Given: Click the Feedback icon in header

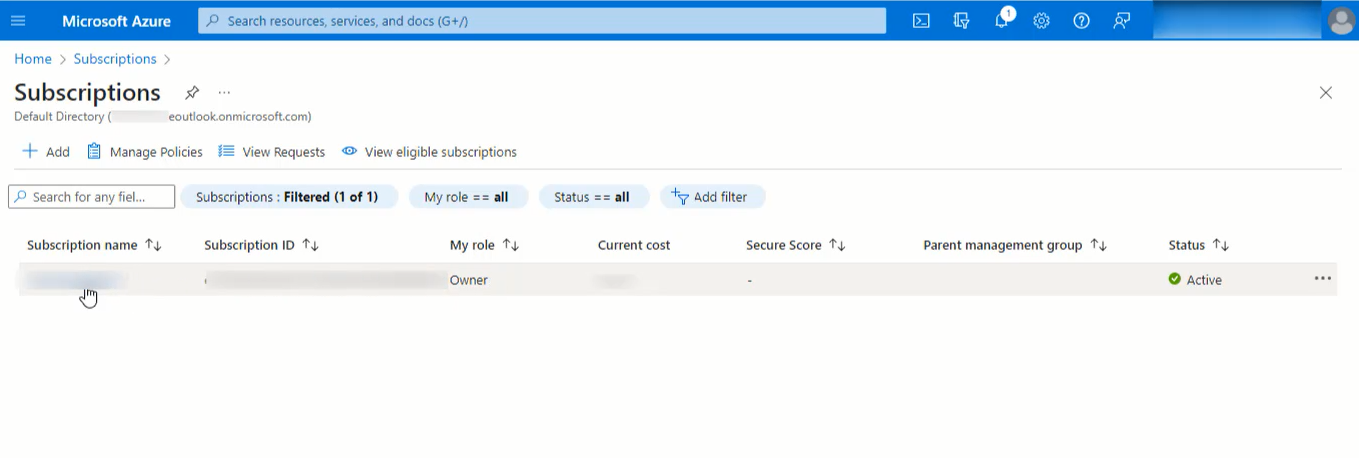Looking at the screenshot, I should click(x=1121, y=21).
